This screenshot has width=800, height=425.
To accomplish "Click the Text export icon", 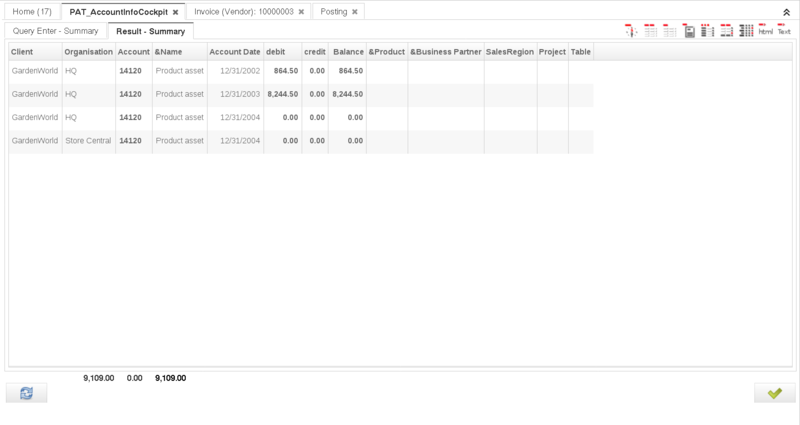I will (x=784, y=31).
